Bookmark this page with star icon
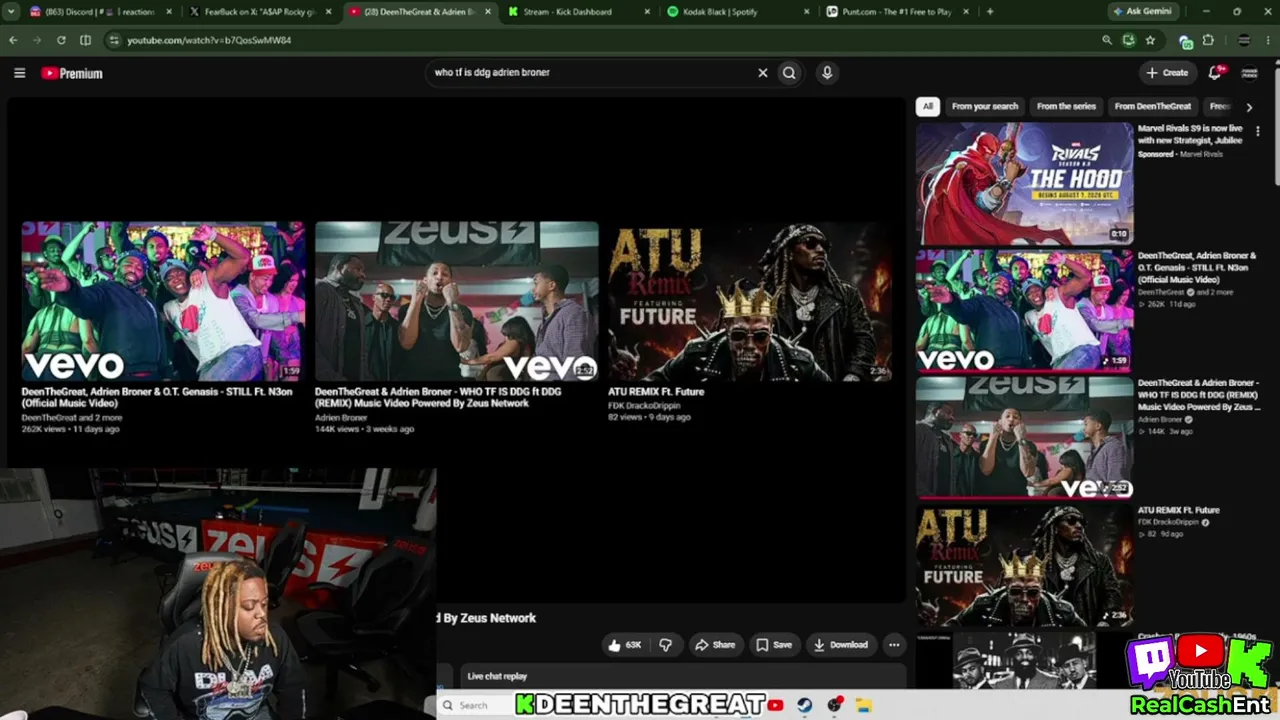 coord(1150,40)
